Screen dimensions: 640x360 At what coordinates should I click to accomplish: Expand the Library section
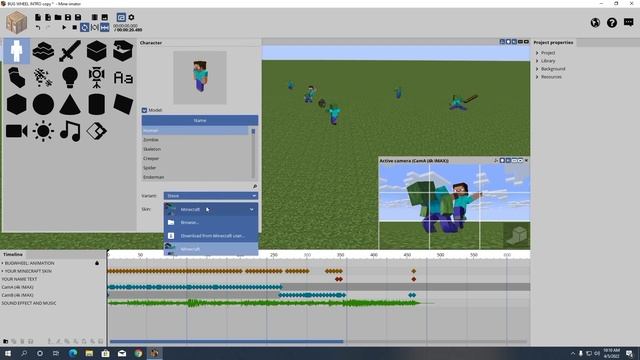pos(538,61)
